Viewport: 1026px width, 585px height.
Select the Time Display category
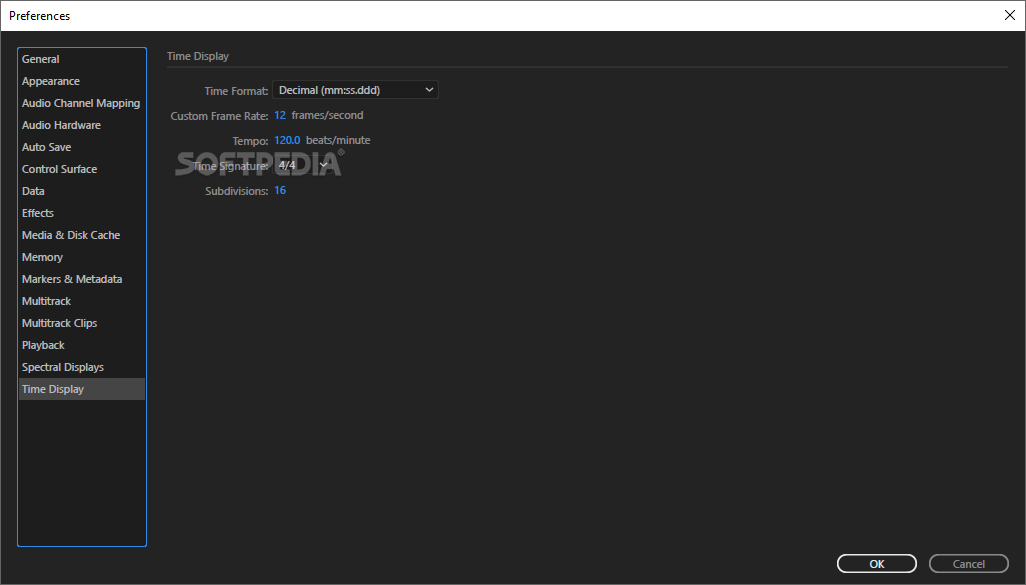pos(82,389)
